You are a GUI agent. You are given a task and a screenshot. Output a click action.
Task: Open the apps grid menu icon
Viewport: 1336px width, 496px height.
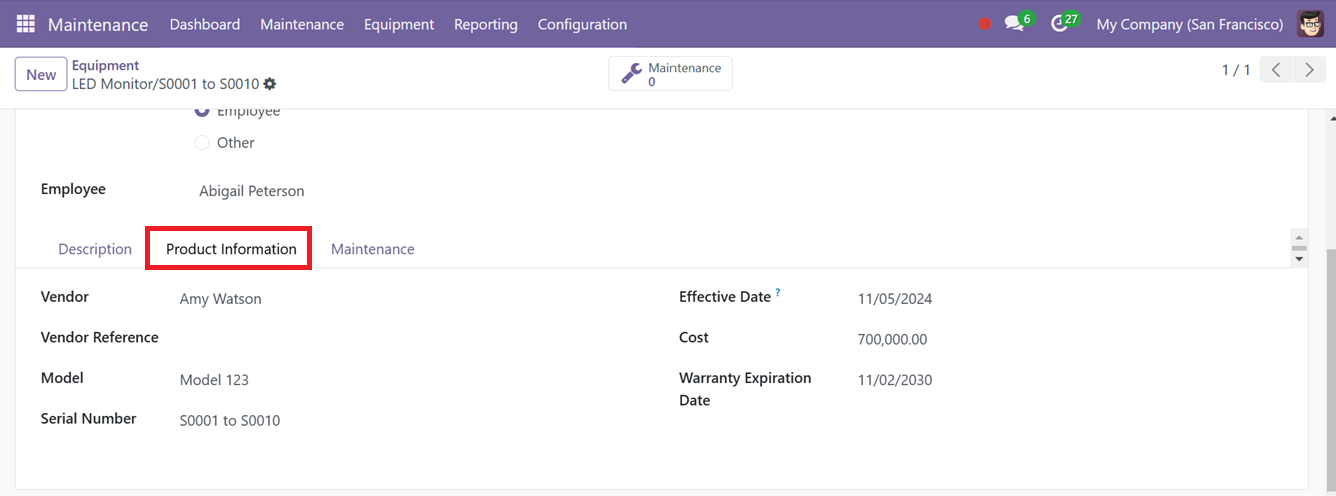click(26, 24)
